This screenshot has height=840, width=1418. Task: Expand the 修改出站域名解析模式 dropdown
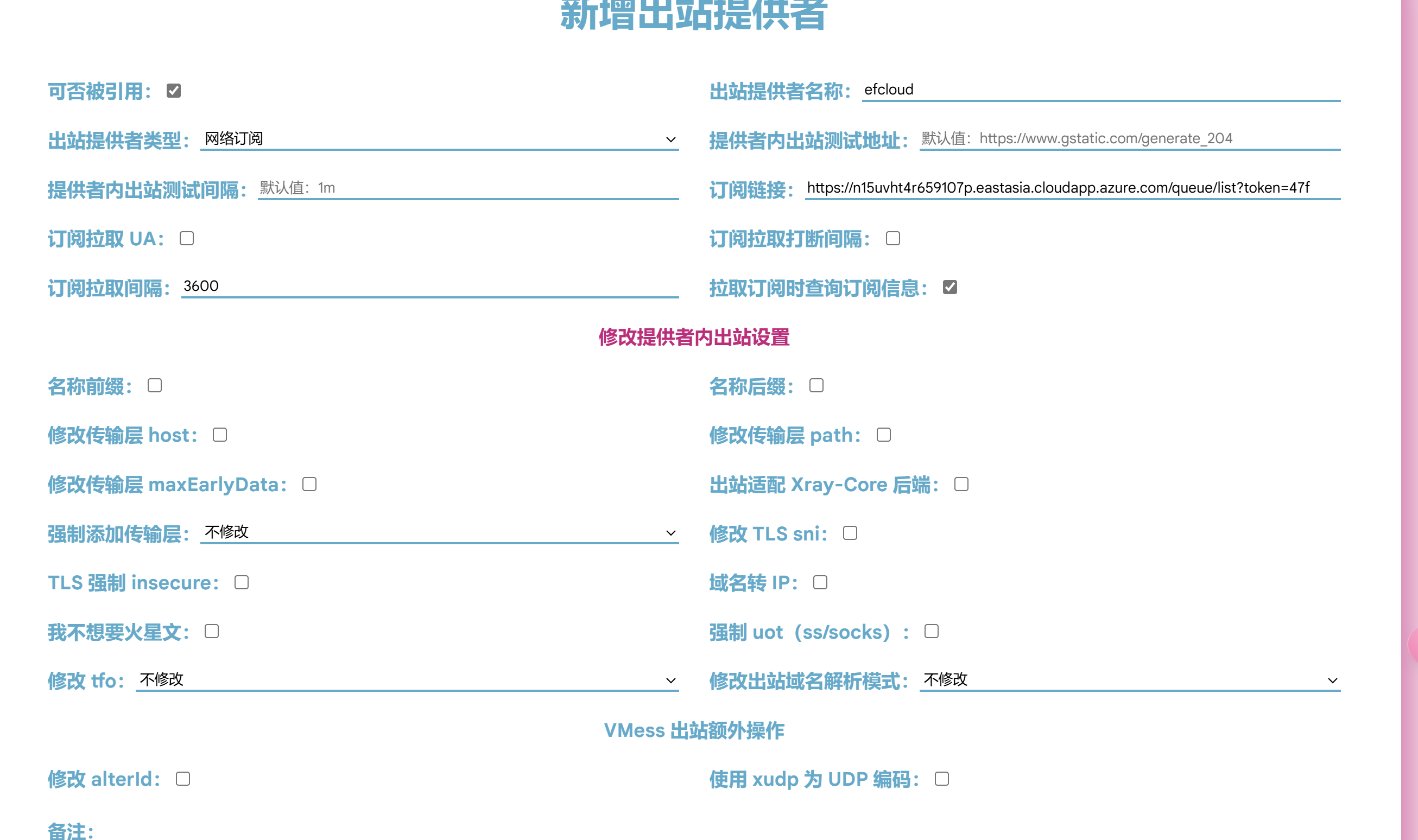(1129, 679)
